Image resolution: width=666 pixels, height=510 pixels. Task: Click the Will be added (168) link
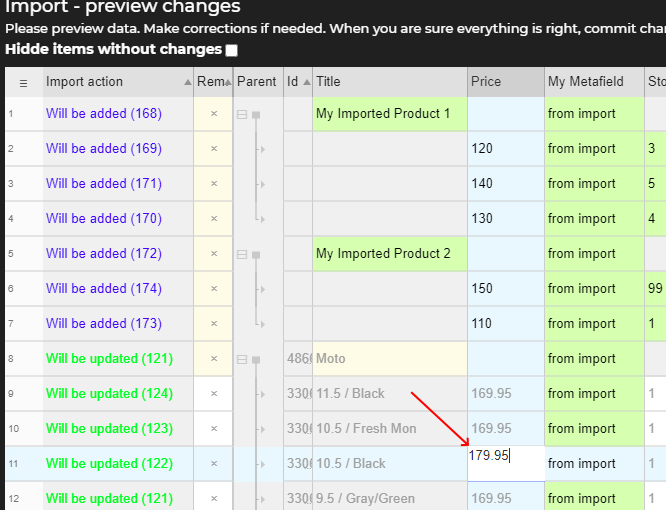click(103, 114)
